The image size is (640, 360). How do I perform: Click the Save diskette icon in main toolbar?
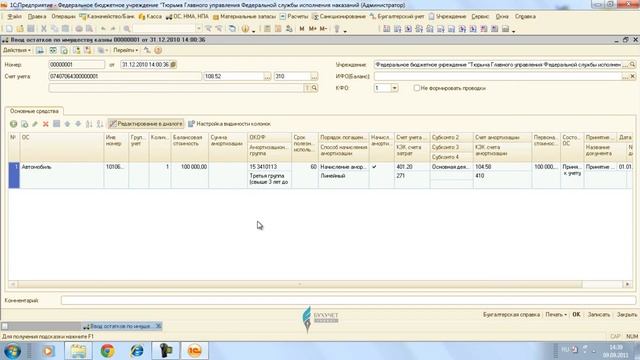click(x=31, y=29)
